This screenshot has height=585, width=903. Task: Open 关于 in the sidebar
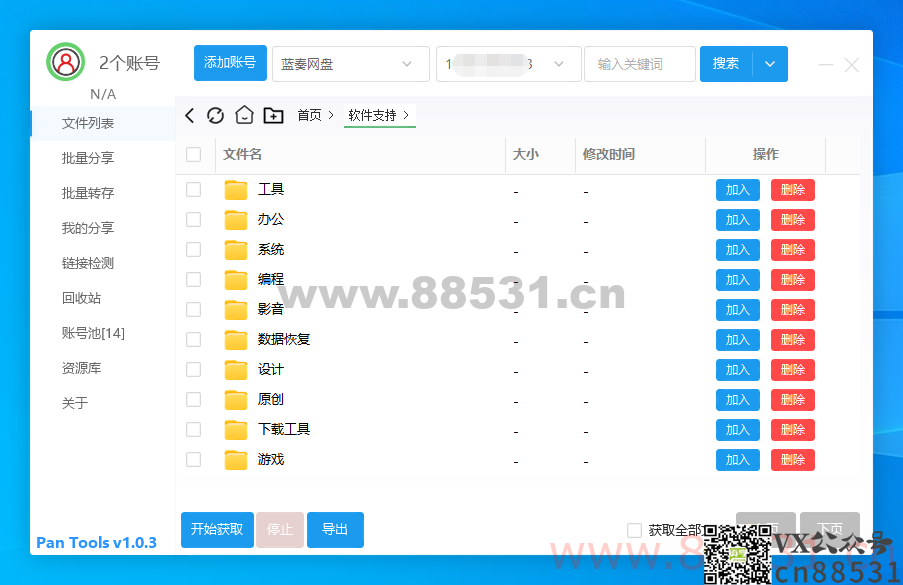point(75,403)
